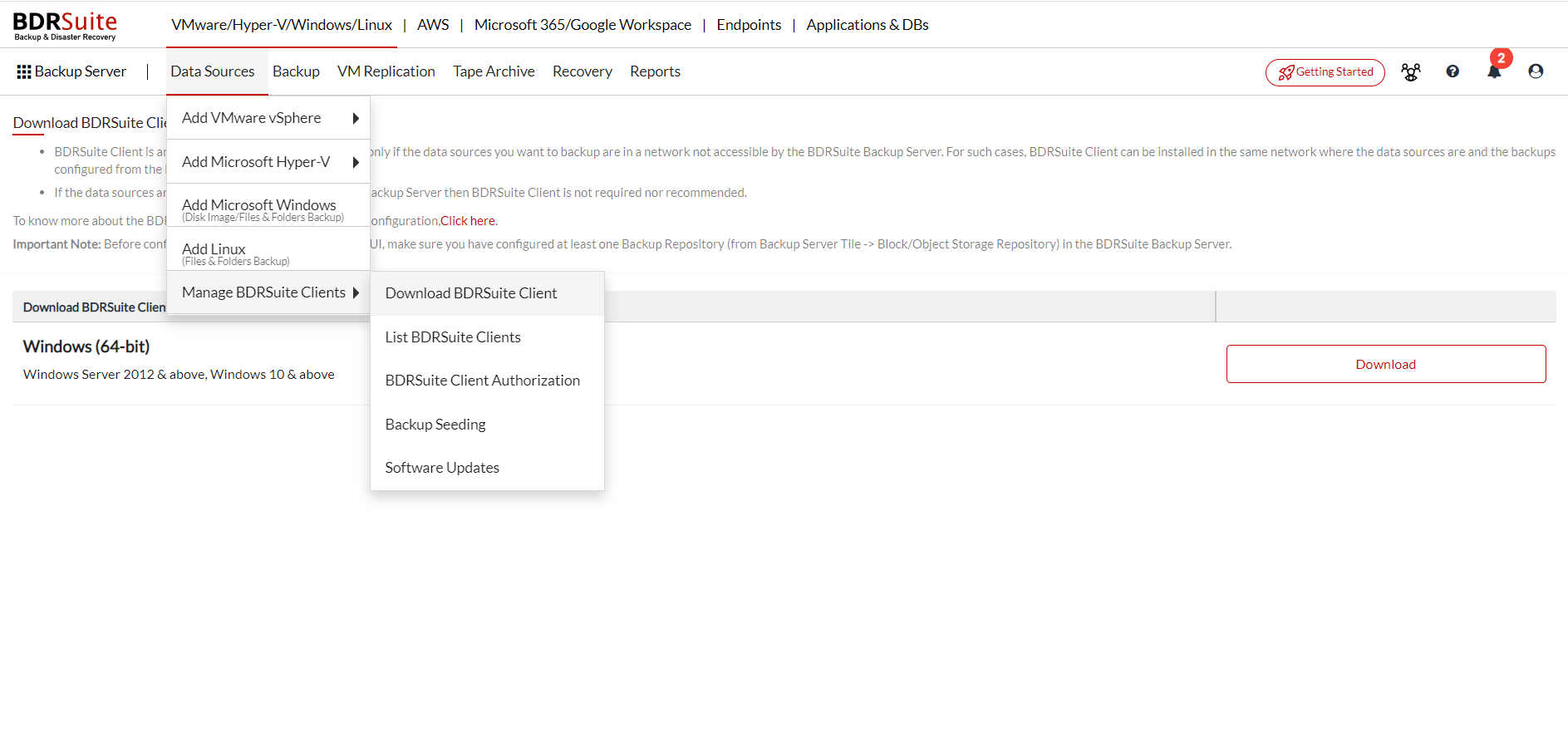Click the Getting Started rocket button
Screen dimensions: 1568x737
pos(1325,72)
